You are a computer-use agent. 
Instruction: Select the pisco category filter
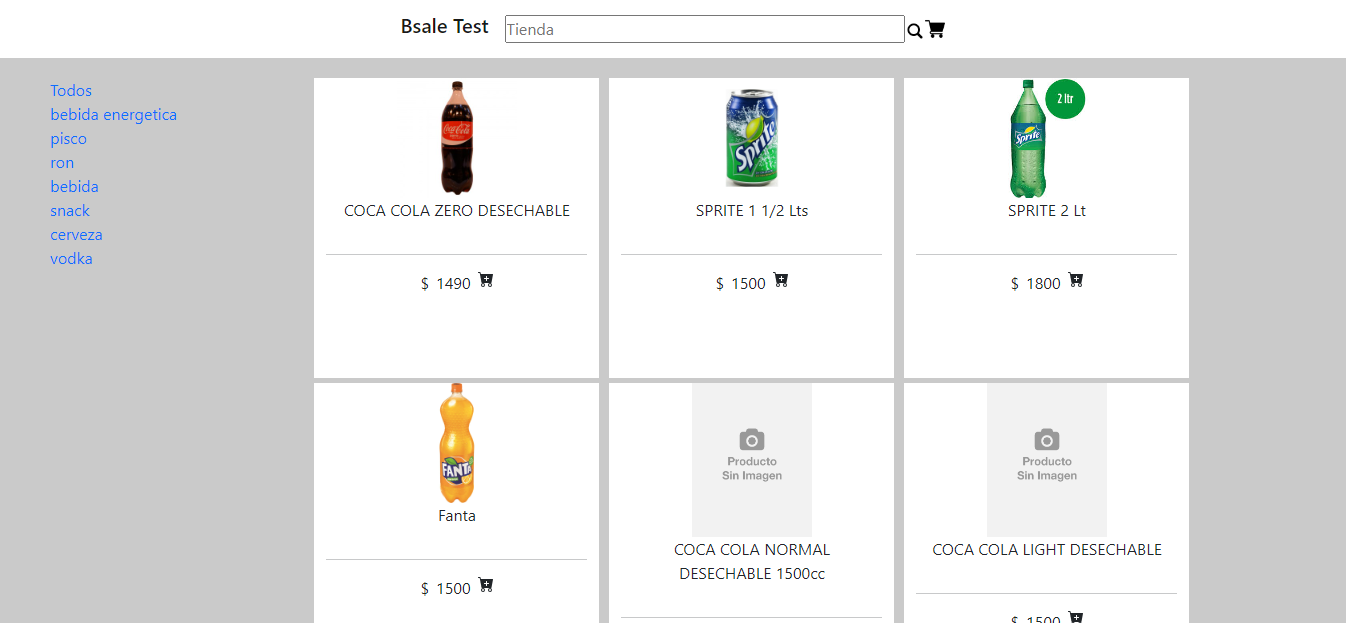coord(68,138)
